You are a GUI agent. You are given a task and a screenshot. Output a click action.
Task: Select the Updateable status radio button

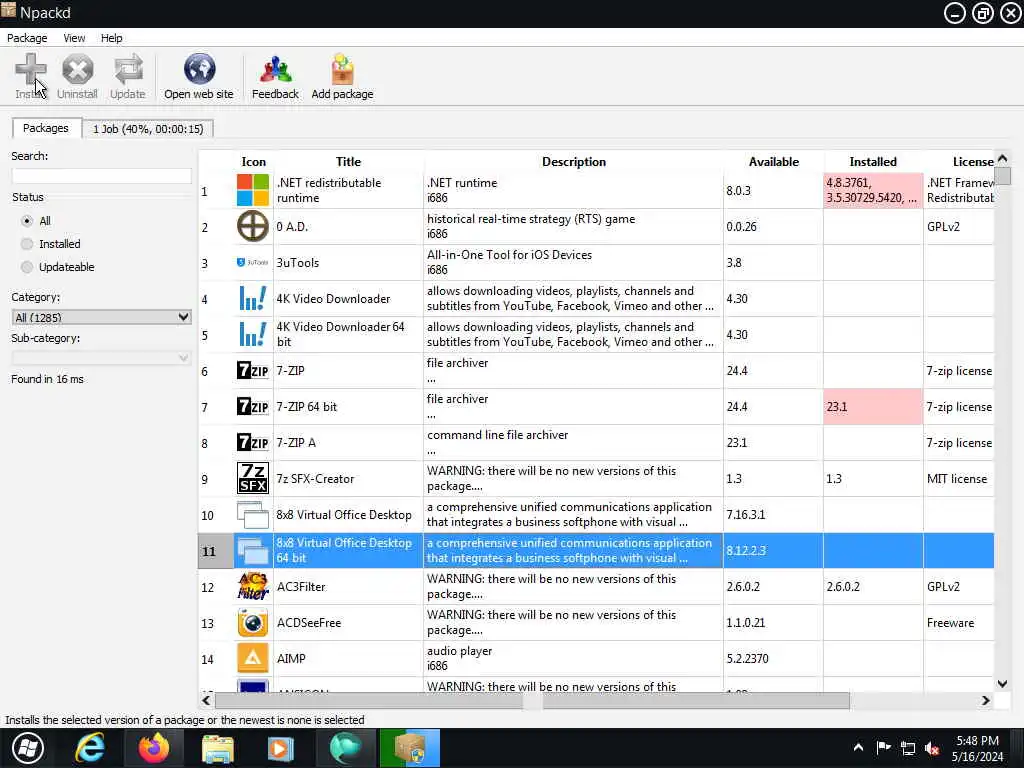(27, 266)
